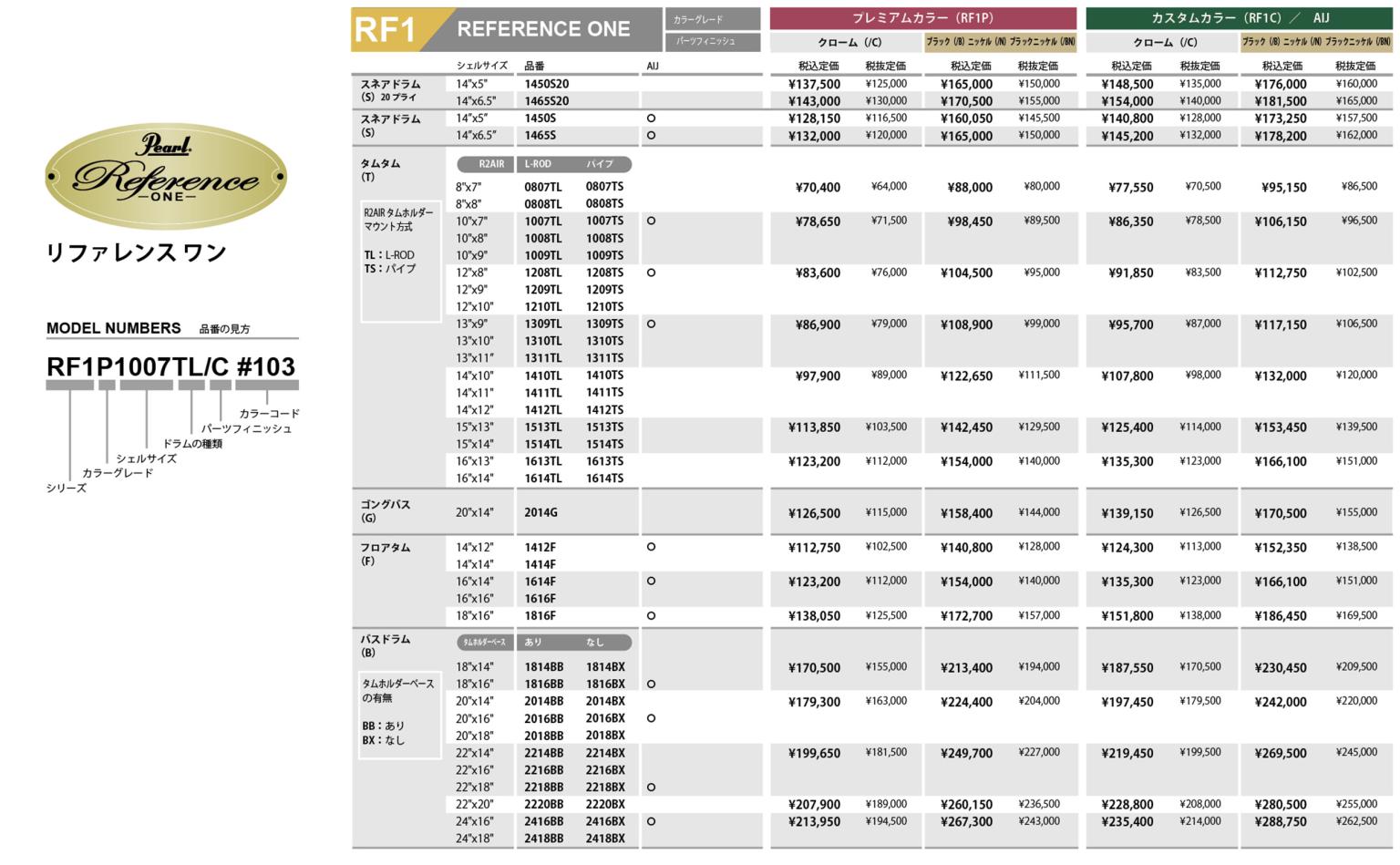This screenshot has width=1400, height=865.
Task: Click tom model number 1311TL
Action: tap(543, 358)
